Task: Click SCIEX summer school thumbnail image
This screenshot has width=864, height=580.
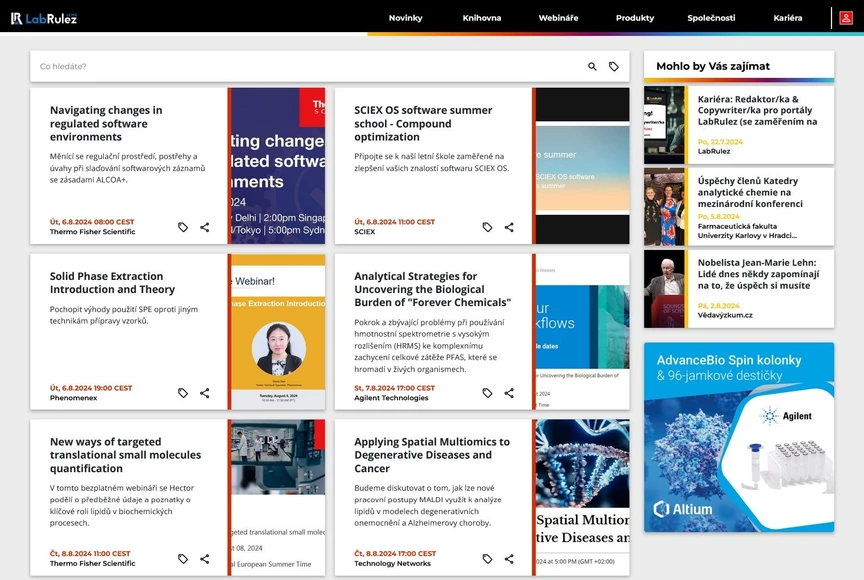Action: 582,166
